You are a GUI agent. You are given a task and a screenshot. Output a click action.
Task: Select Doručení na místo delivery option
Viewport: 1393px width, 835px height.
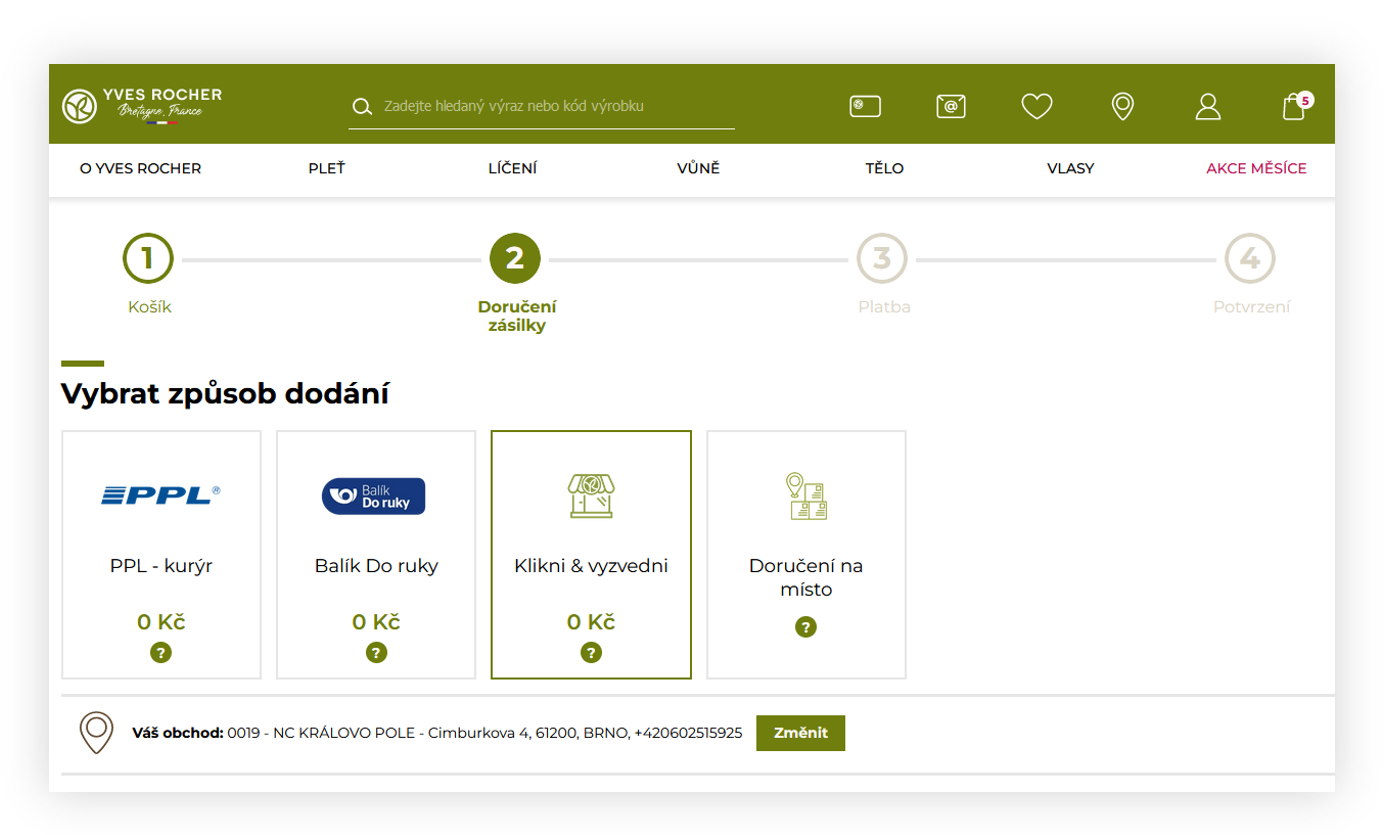tap(806, 555)
